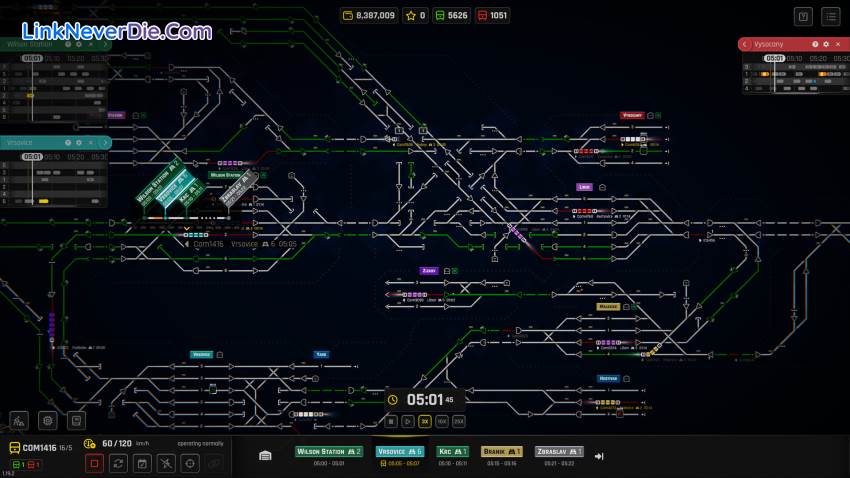Click the Vysocony station label on map
Image resolution: width=850 pixels, height=478 pixels.
point(631,115)
